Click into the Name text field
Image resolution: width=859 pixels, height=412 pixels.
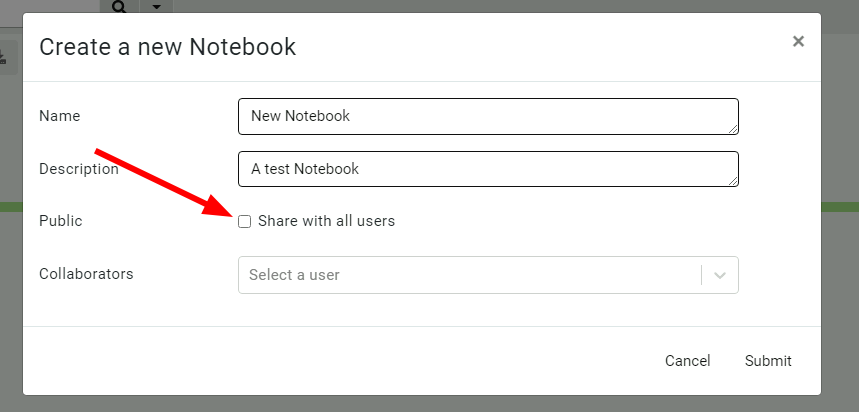coord(487,116)
